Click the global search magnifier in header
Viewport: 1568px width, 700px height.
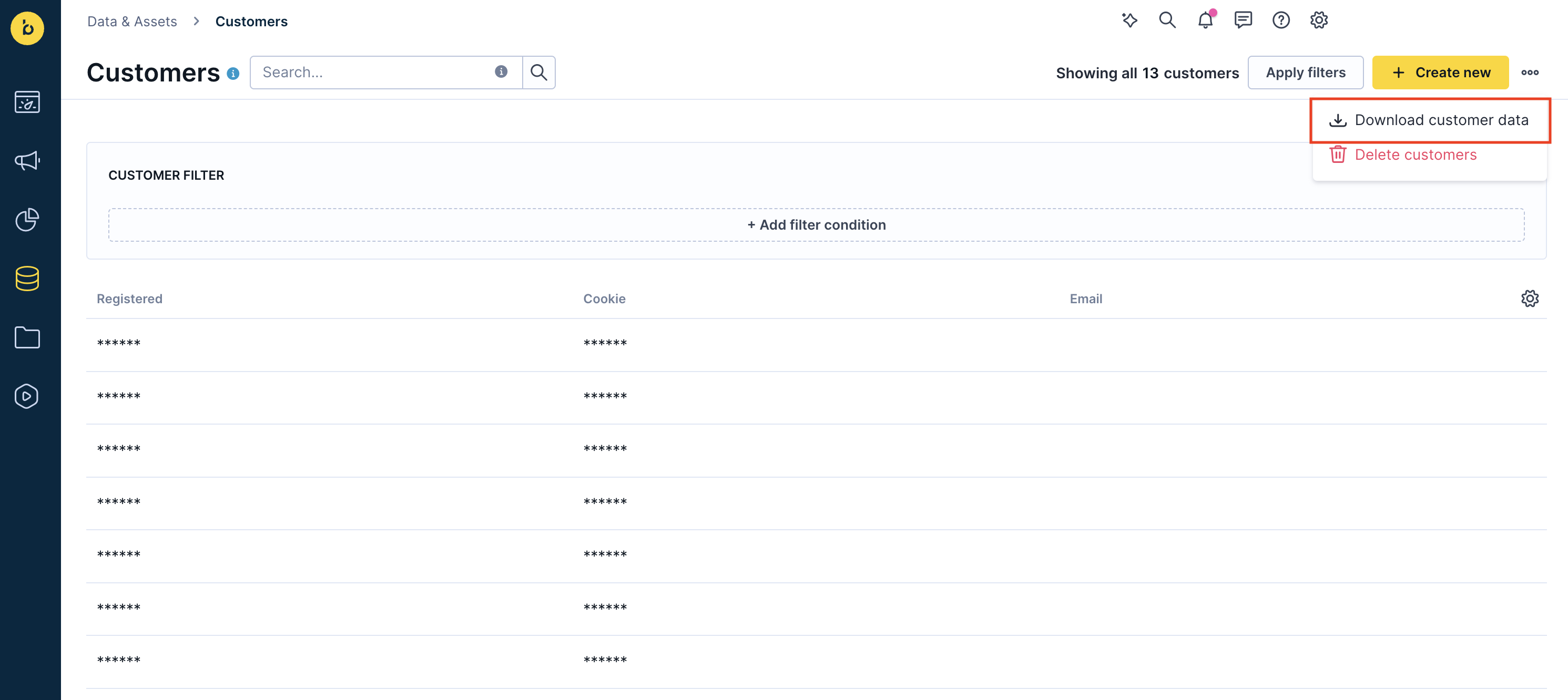[1167, 20]
